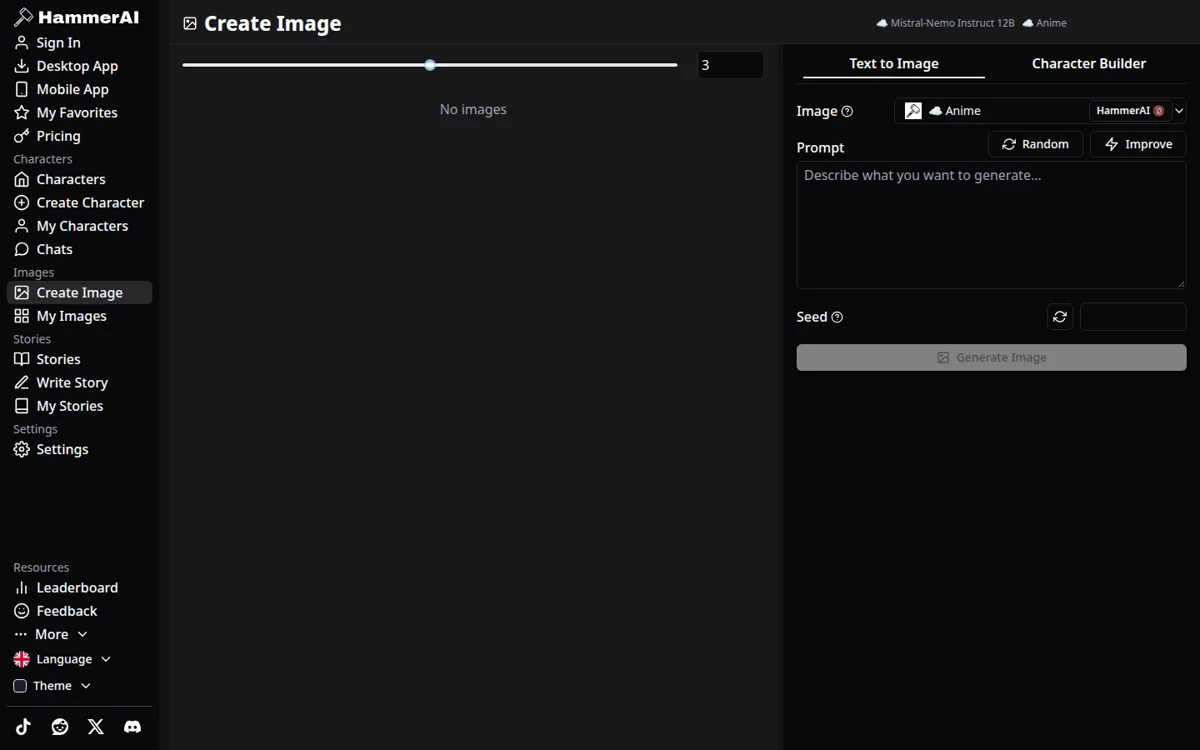Viewport: 1200px width, 750px height.
Task: Open the Reddit social link
Action: (60, 727)
